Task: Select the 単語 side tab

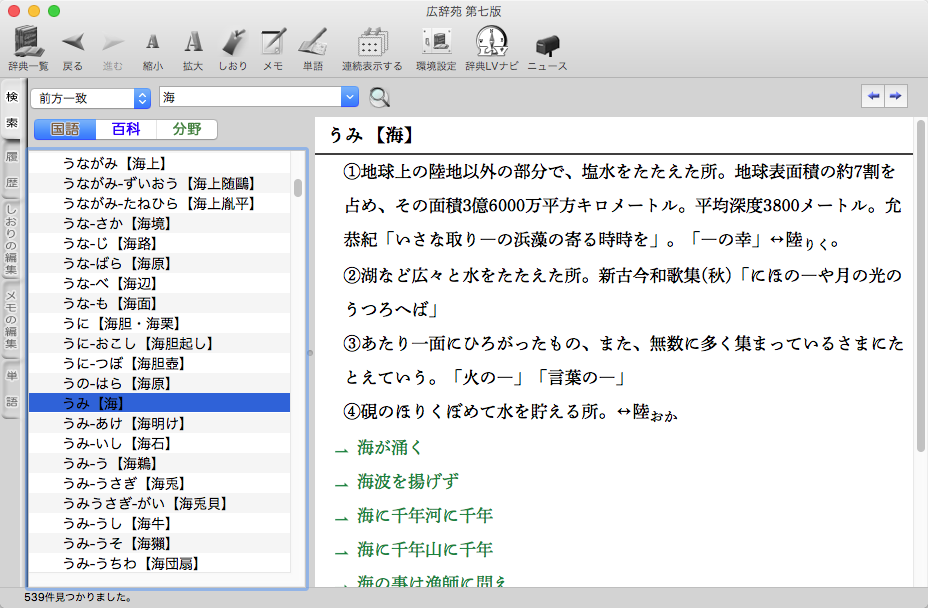Action: 12,388
